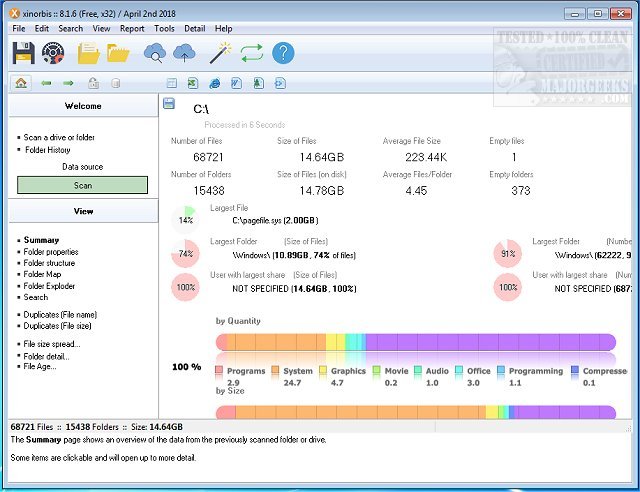This screenshot has height=492, width=640.
Task: Click the Programming legend color swatch
Action: click(x=501, y=371)
